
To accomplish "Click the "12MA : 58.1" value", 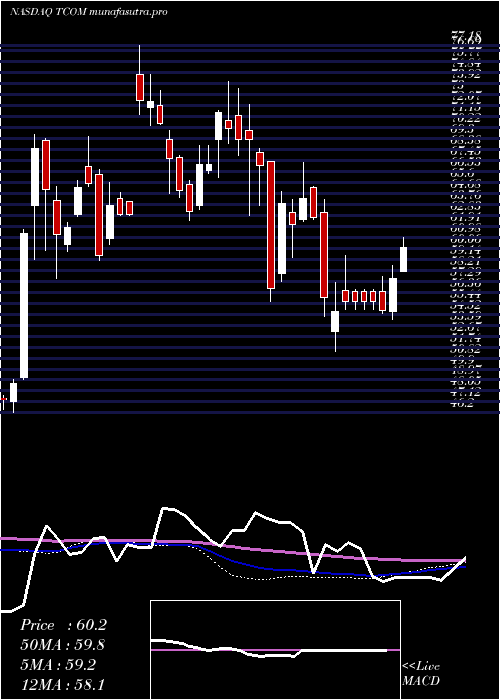I will (62, 684).
